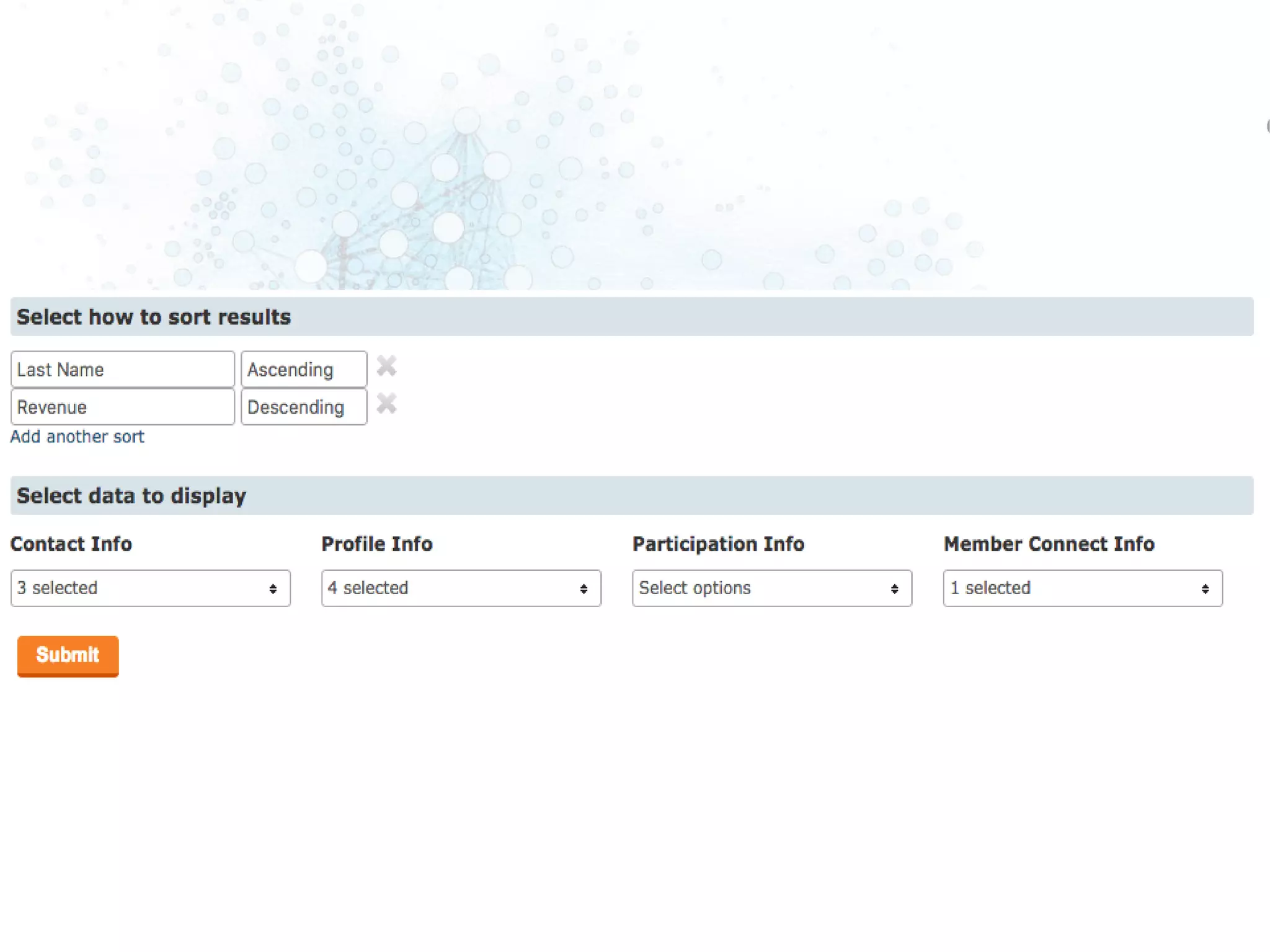This screenshot has height=952, width=1270.
Task: Remove the Last Name sort row
Action: pos(386,367)
